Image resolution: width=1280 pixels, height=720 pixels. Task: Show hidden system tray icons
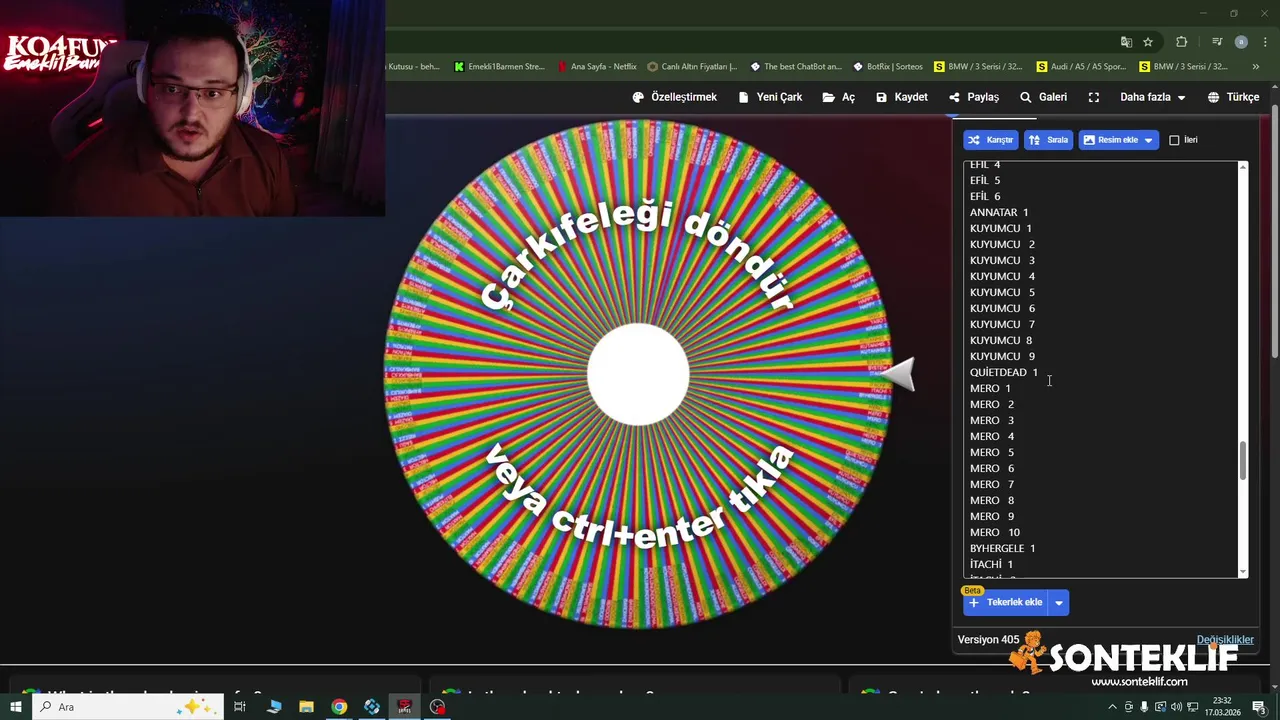(1112, 707)
